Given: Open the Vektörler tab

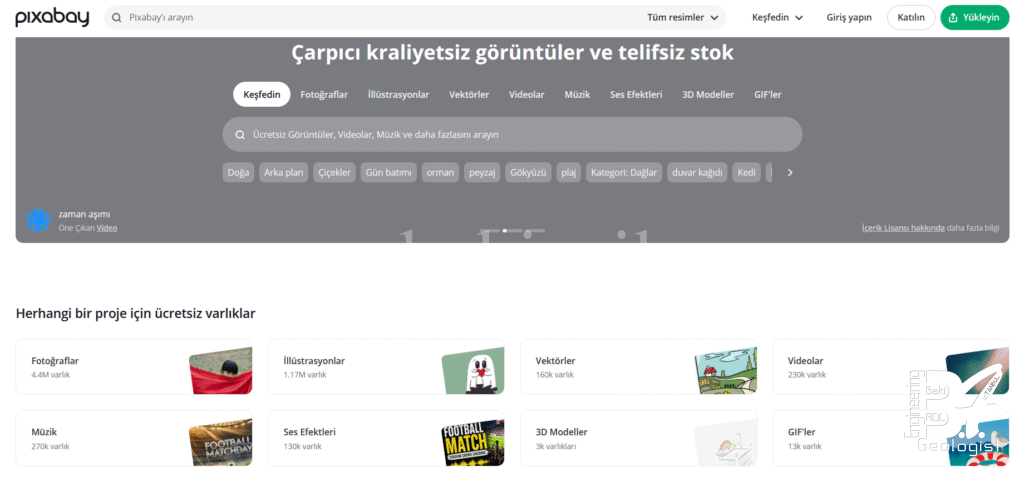Looking at the screenshot, I should click(x=469, y=95).
